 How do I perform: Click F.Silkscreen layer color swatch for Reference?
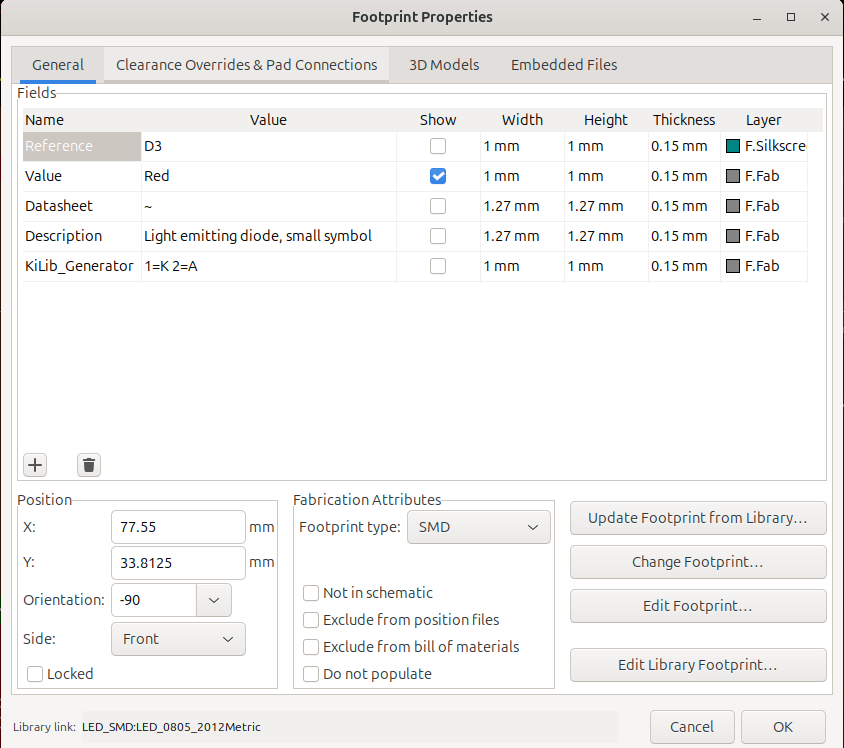coord(733,146)
